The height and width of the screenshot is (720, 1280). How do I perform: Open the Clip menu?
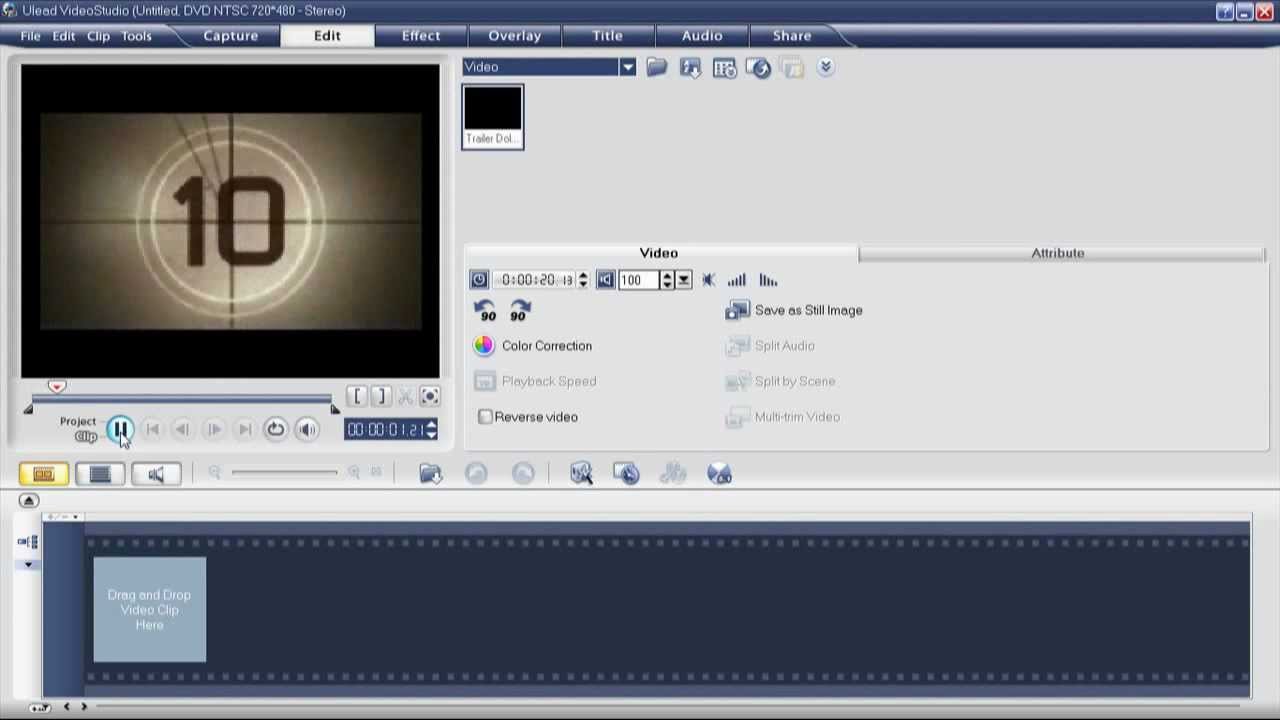(98, 36)
